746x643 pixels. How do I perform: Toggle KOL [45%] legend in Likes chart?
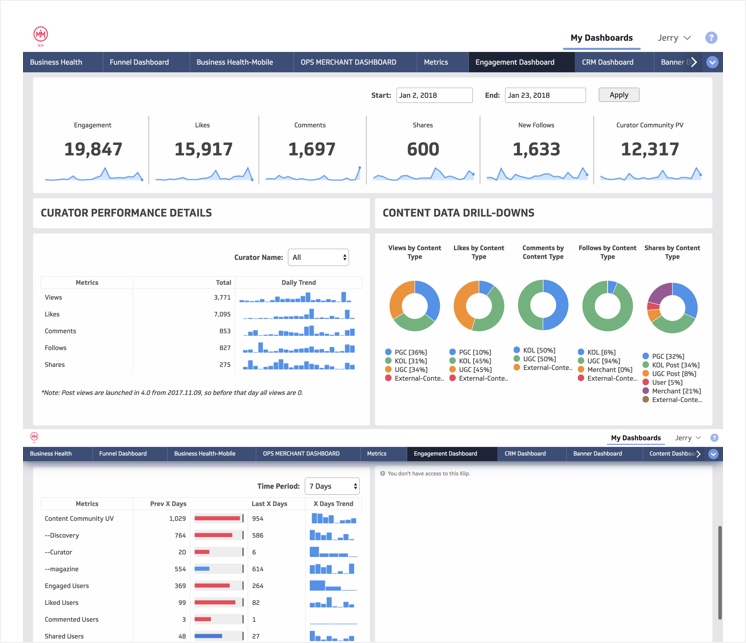471,361
